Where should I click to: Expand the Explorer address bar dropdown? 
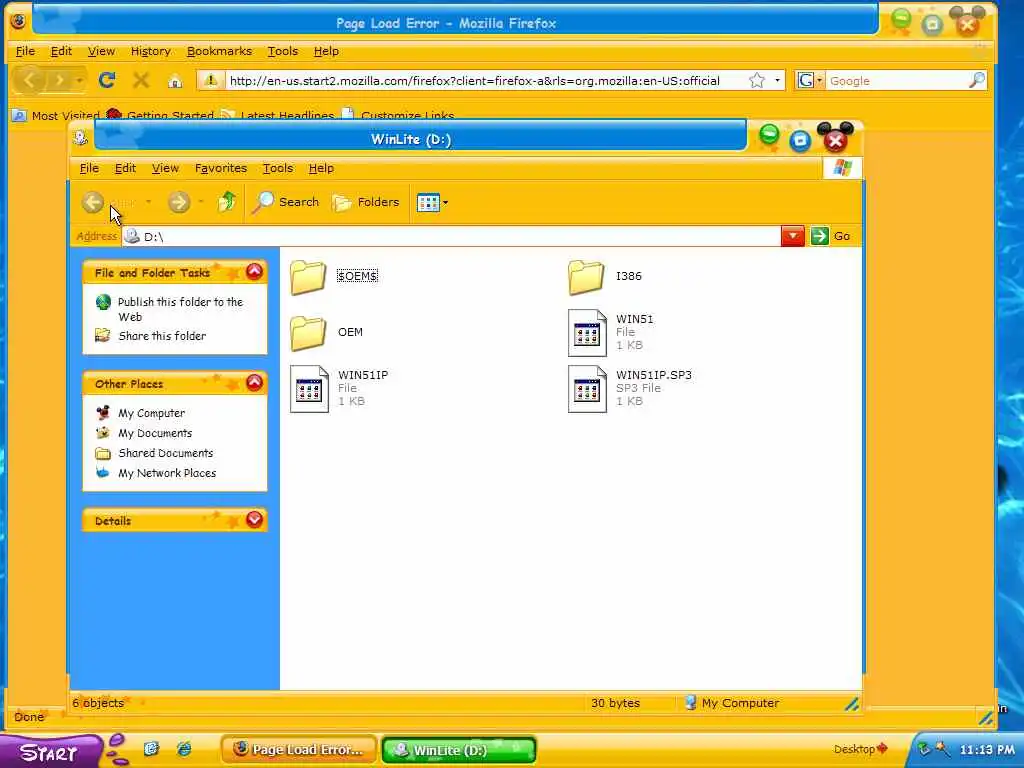792,236
